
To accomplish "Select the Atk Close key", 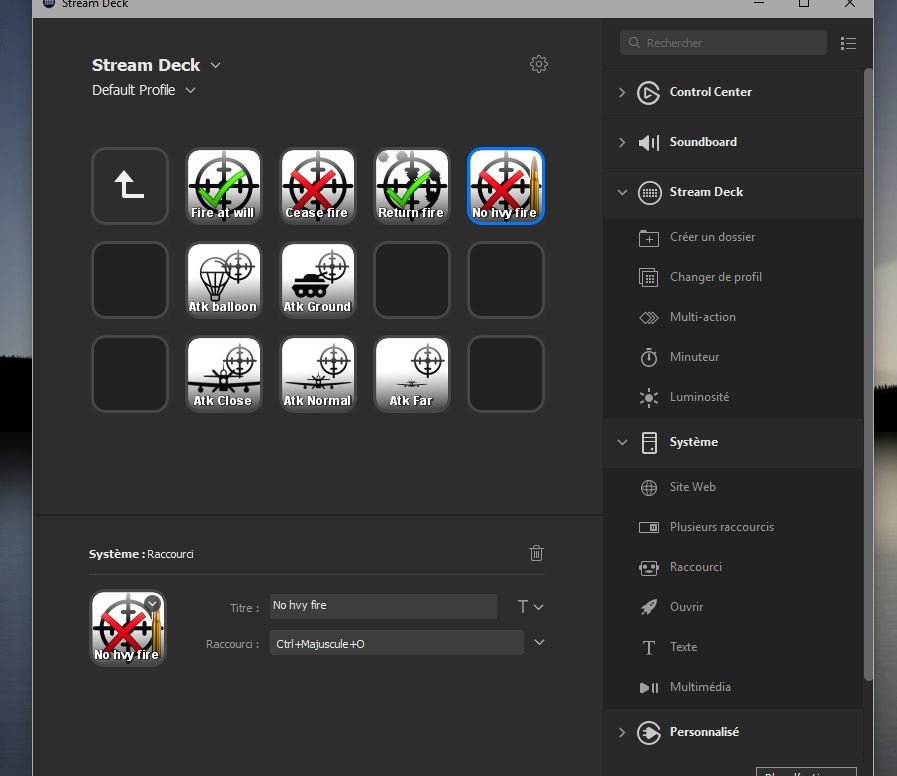I will [224, 374].
